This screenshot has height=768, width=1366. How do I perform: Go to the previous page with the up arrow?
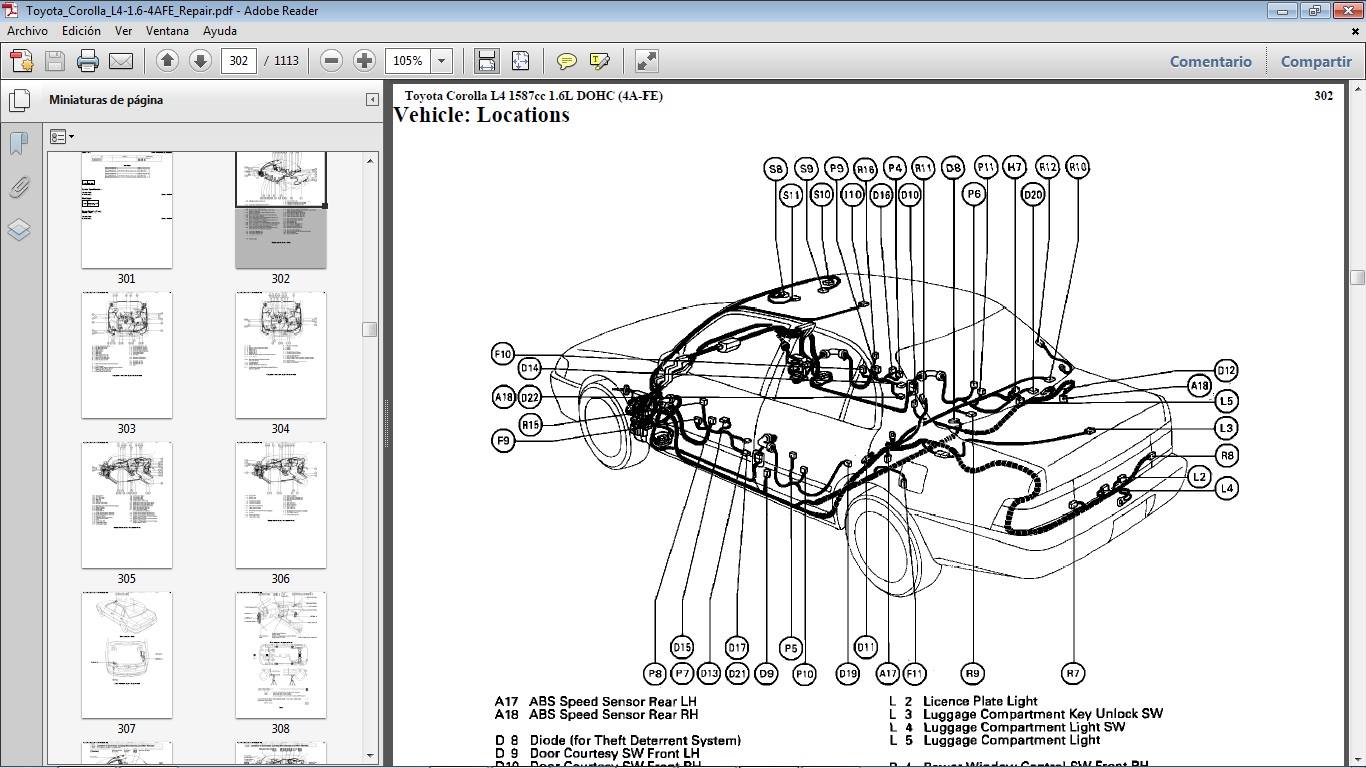point(167,61)
